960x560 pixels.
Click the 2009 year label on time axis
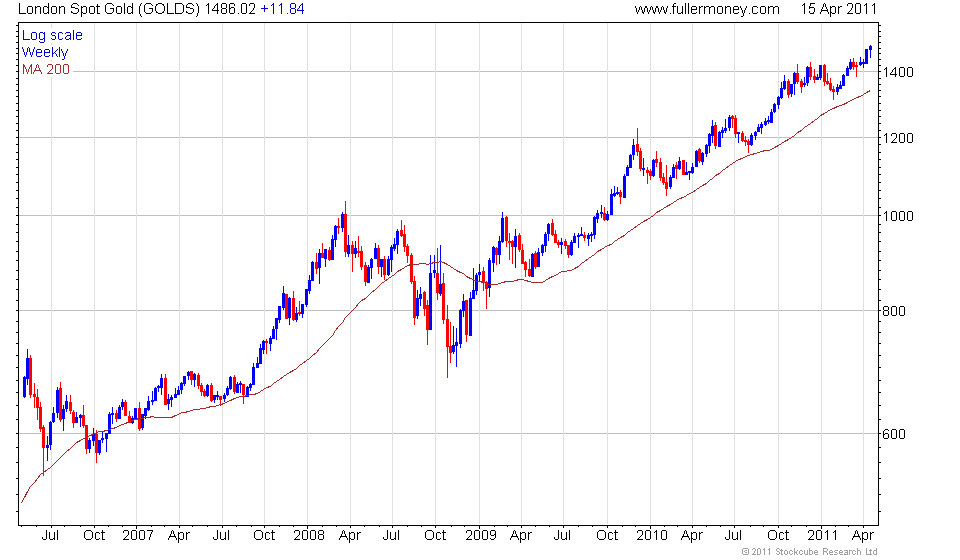(480, 536)
